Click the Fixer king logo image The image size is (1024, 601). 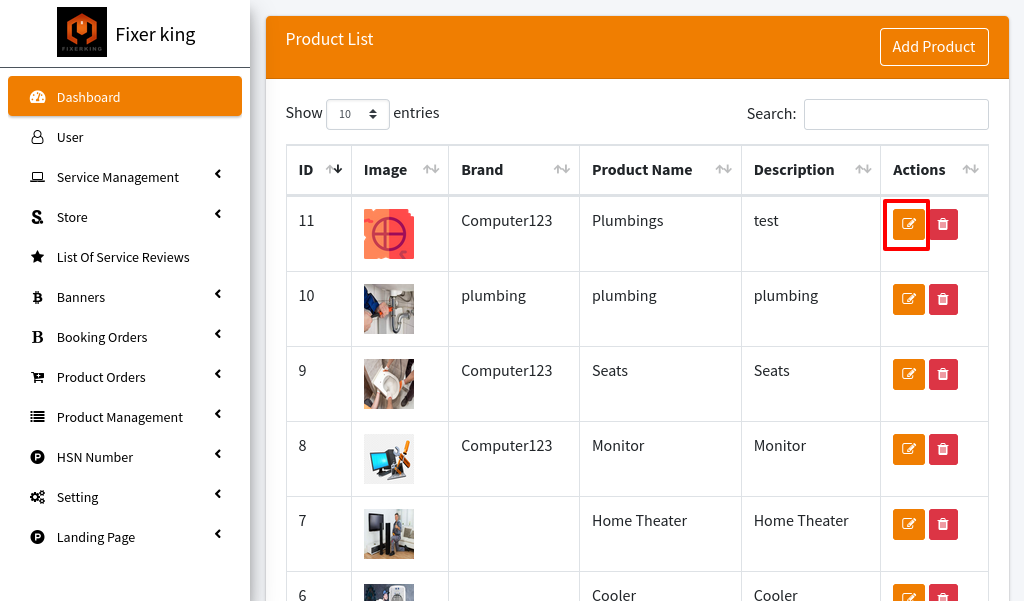coord(82,32)
